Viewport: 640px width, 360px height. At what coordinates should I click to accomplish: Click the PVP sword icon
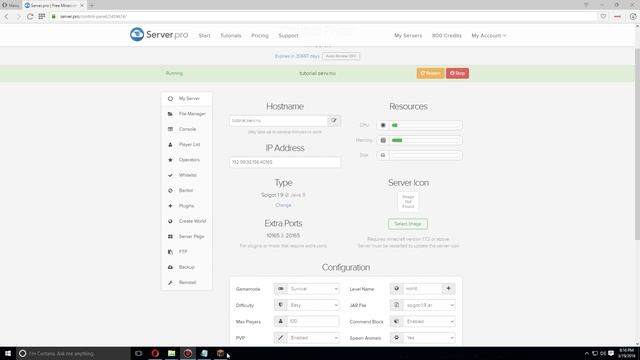280,338
